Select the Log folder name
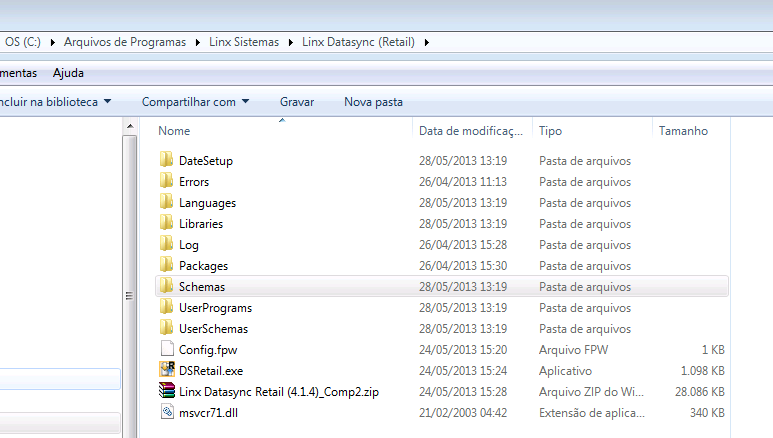Image resolution: width=773 pixels, height=438 pixels. pyautogui.click(x=188, y=245)
